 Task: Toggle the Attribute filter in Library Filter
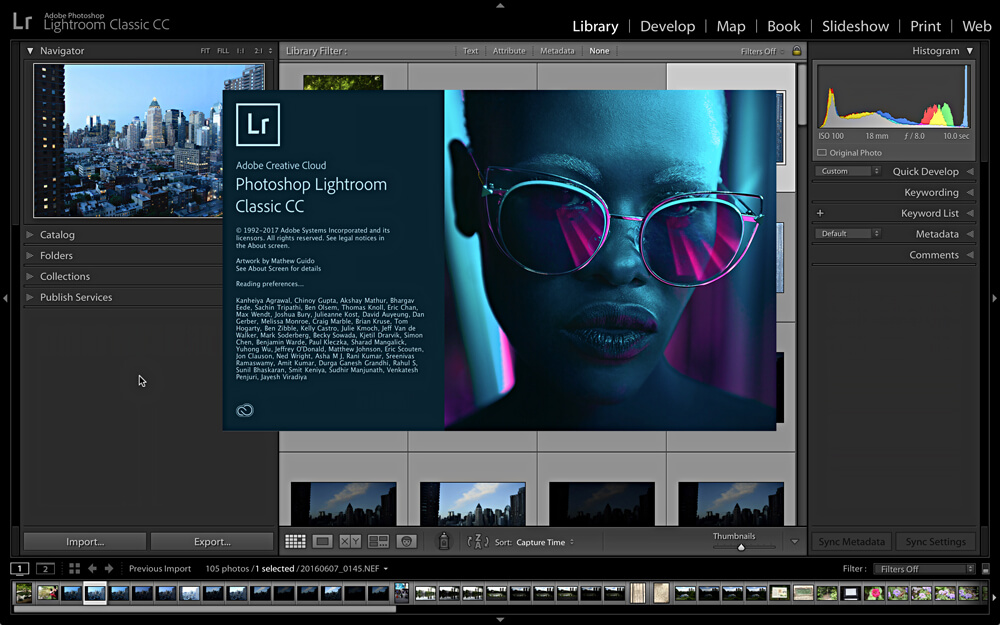point(509,50)
